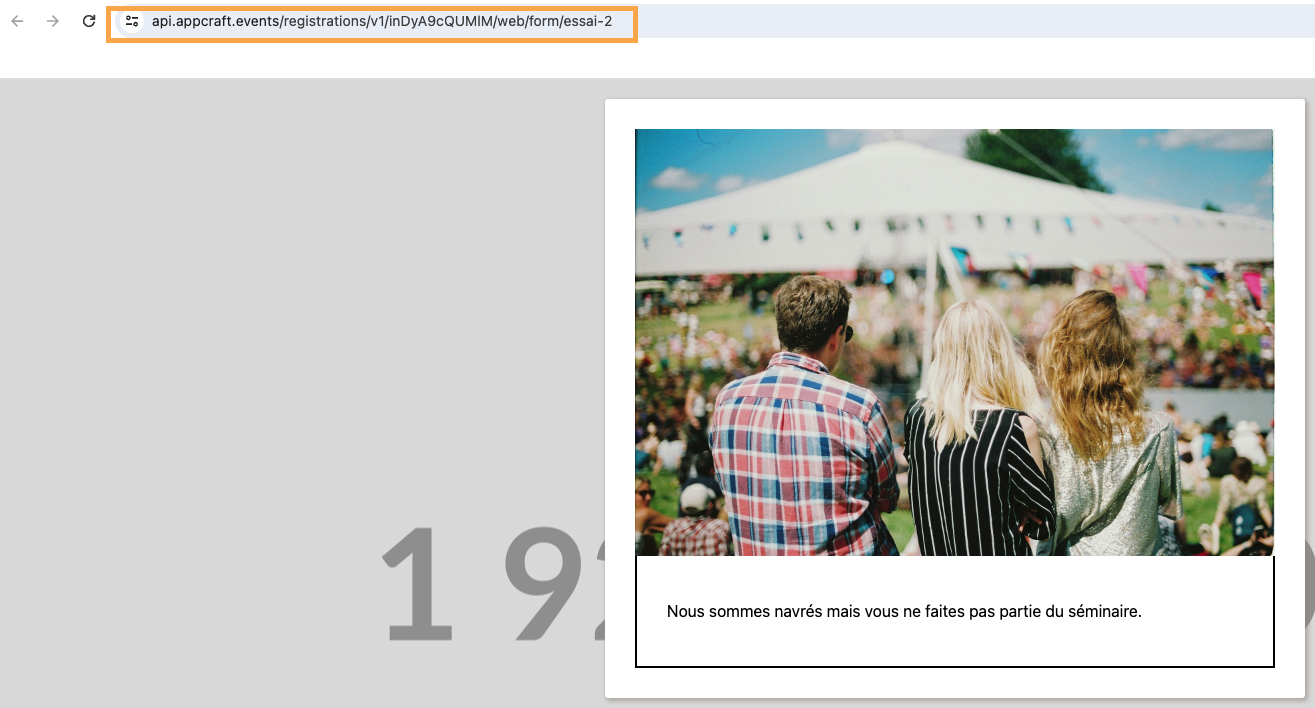Image resolution: width=1315 pixels, height=708 pixels.
Task: Reload the current page
Action: coord(89,21)
